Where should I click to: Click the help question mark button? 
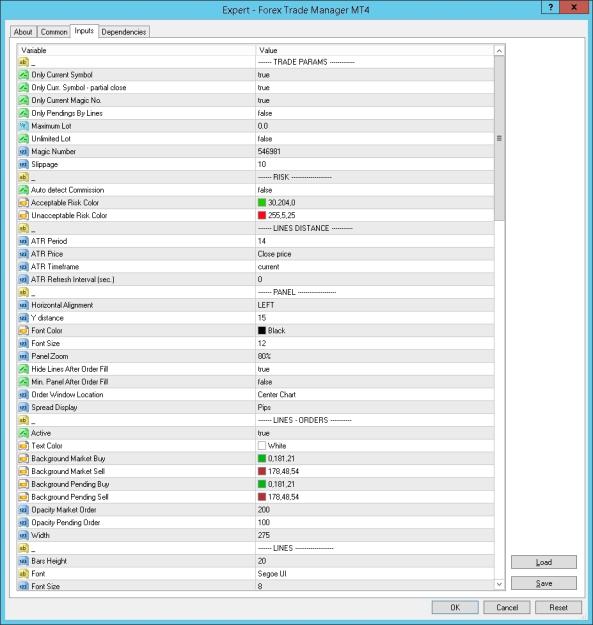550,7
